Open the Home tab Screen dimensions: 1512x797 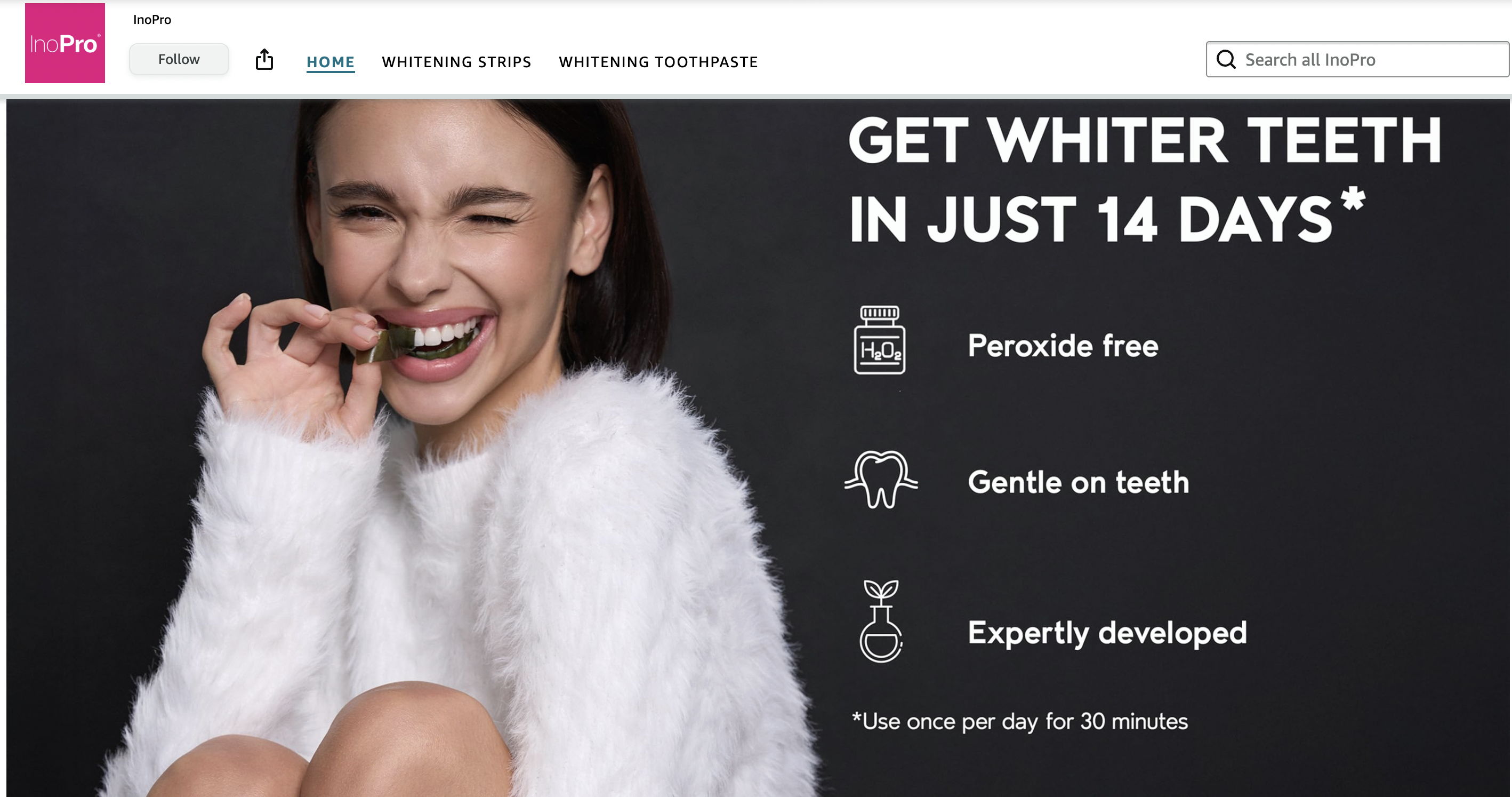(x=331, y=62)
